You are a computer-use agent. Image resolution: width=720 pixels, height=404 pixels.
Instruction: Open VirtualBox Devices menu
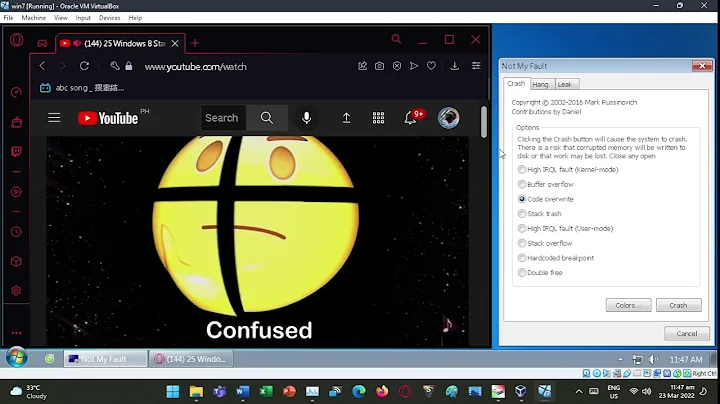(109, 17)
